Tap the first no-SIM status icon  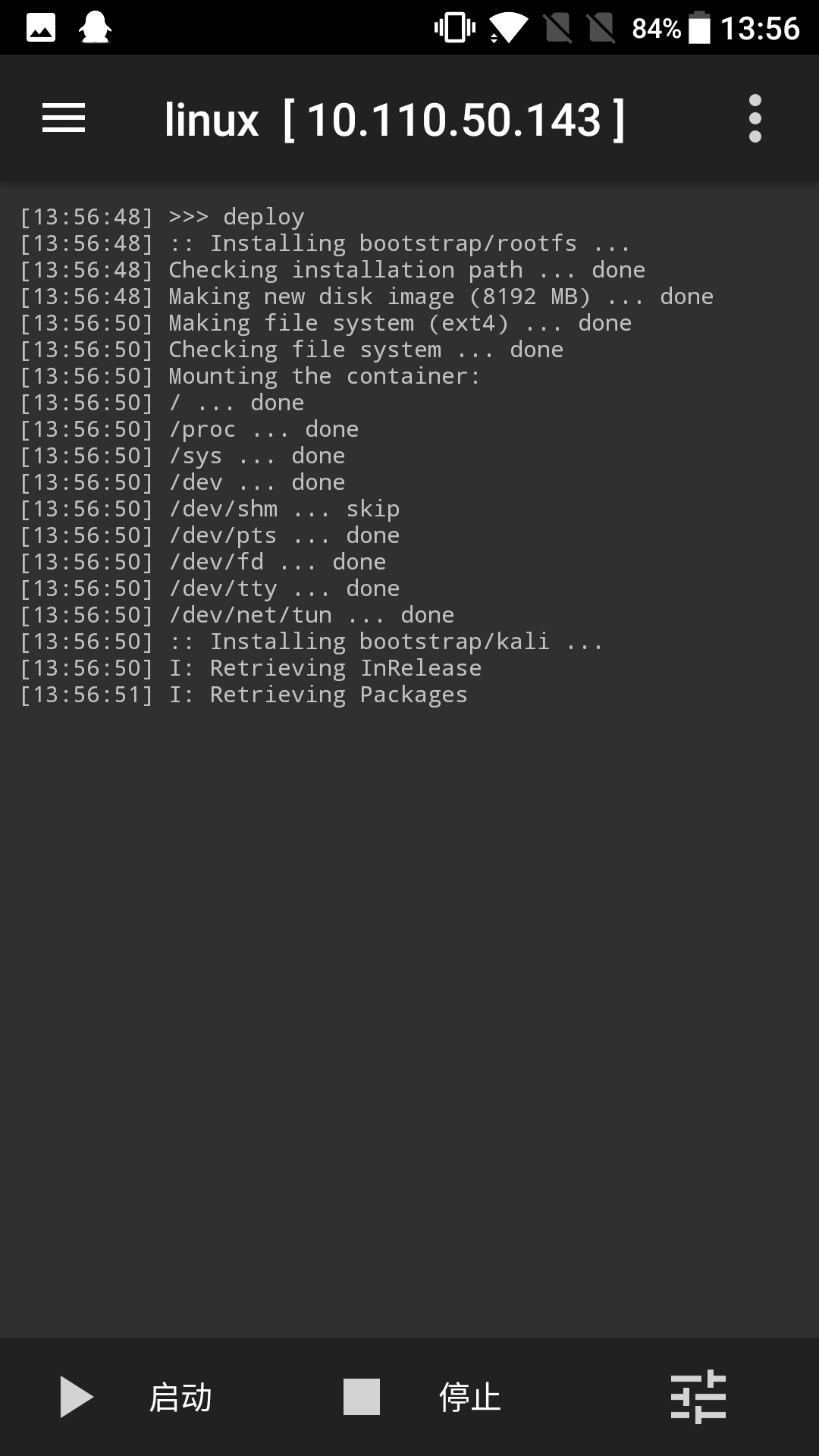pos(558,28)
